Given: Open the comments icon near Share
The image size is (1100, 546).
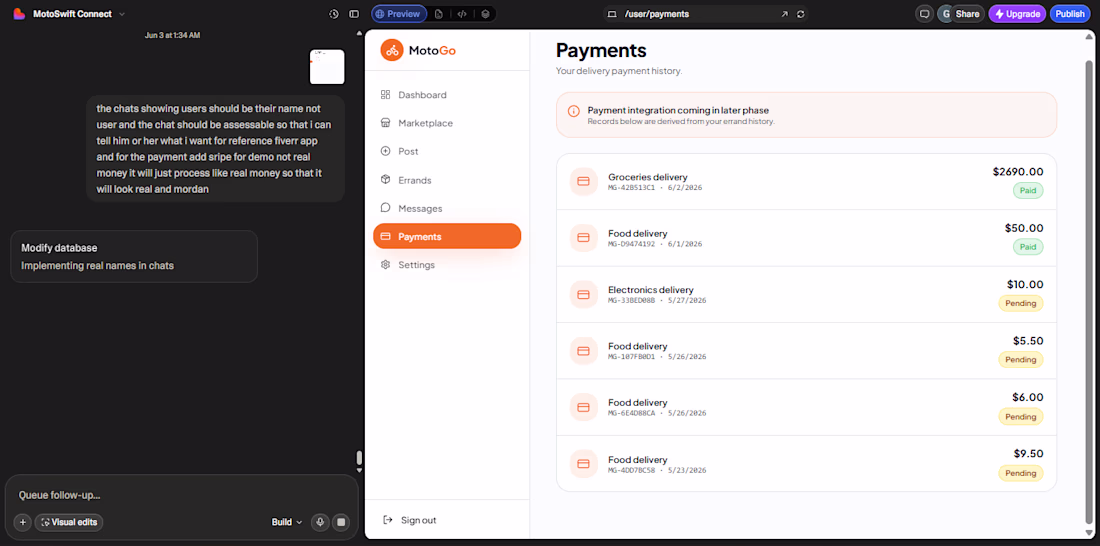Looking at the screenshot, I should 925,14.
